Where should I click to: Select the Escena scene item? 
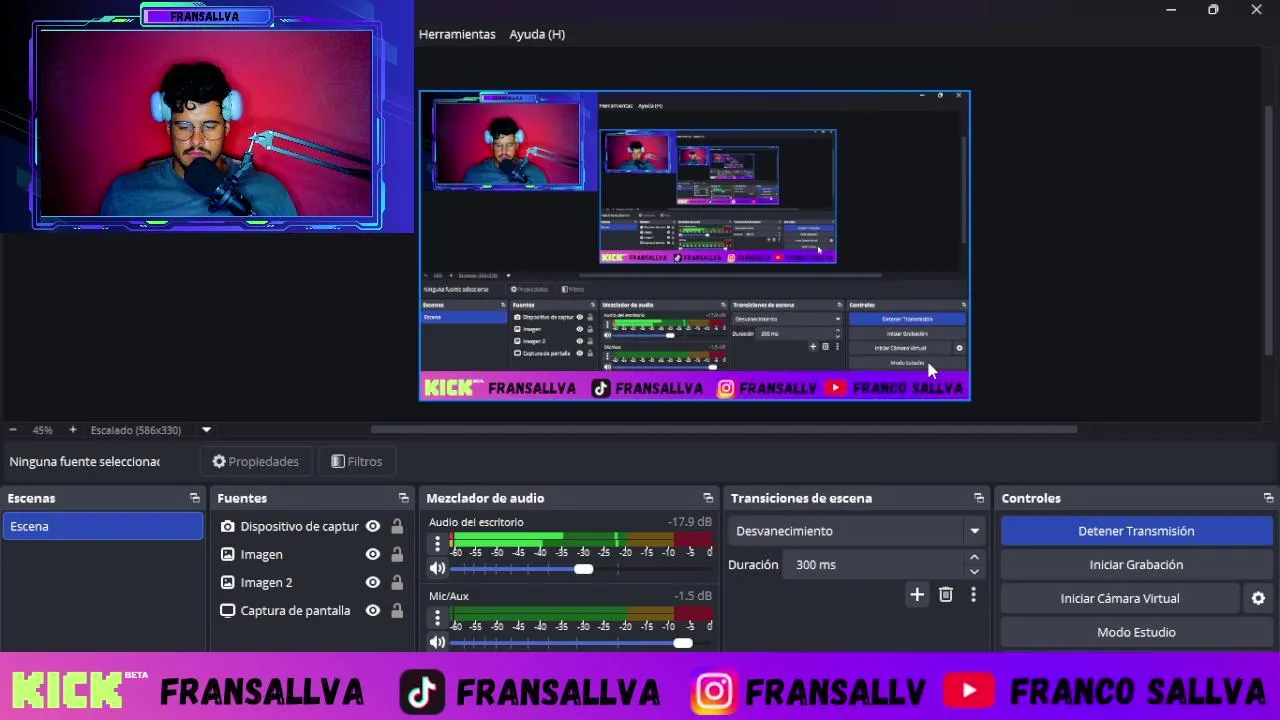click(x=103, y=526)
